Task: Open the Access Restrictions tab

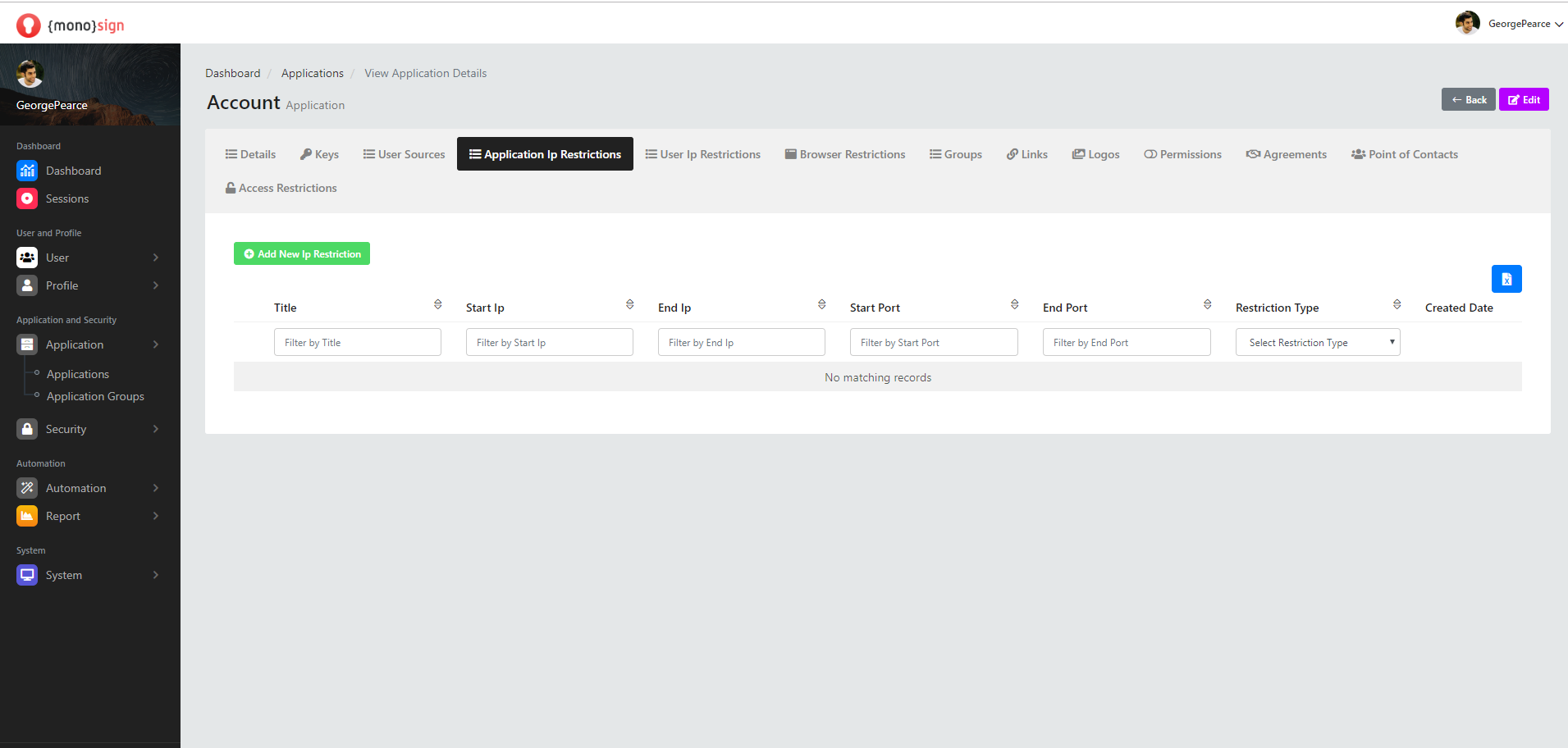Action: pos(281,188)
